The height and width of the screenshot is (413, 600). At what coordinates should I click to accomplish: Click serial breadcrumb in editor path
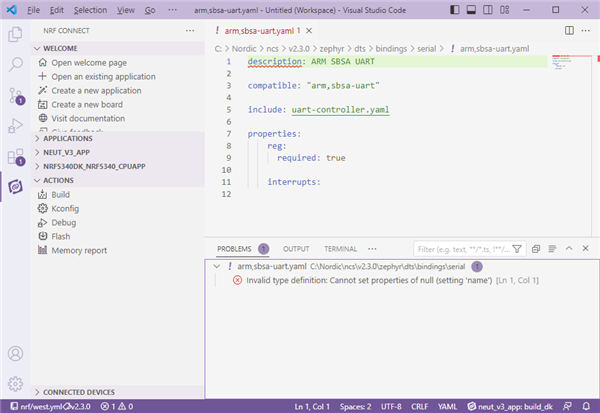(x=426, y=49)
